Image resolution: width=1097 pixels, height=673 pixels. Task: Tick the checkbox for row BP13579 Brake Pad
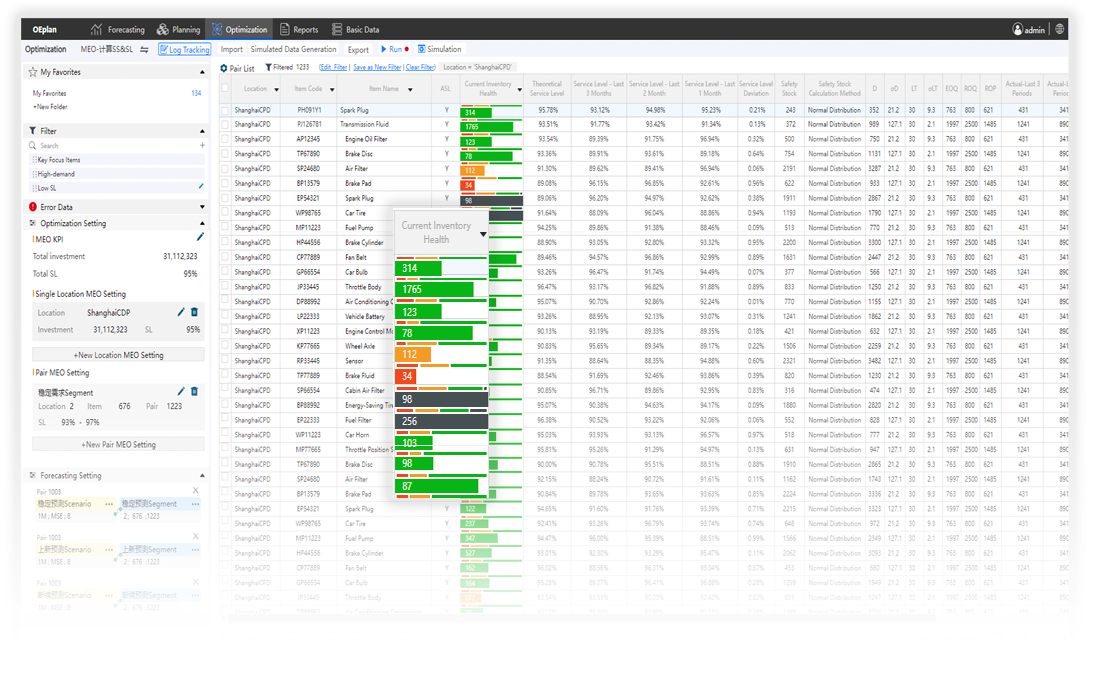(x=225, y=183)
